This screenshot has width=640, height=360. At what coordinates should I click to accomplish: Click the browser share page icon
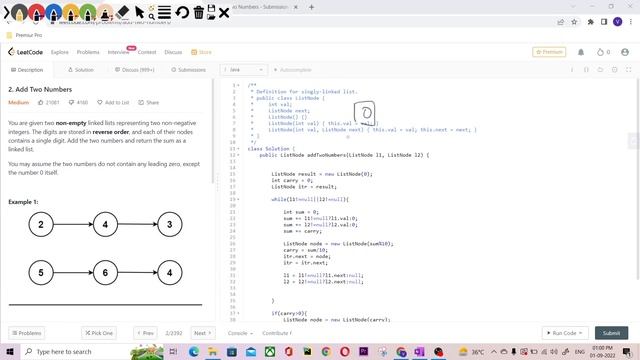tap(560, 22)
